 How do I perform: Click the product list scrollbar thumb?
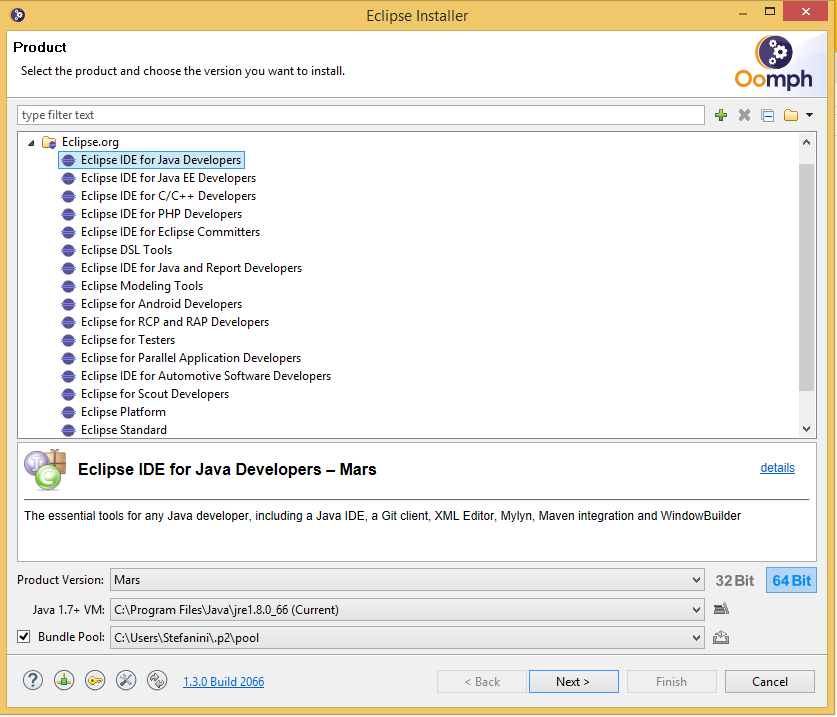(x=806, y=278)
